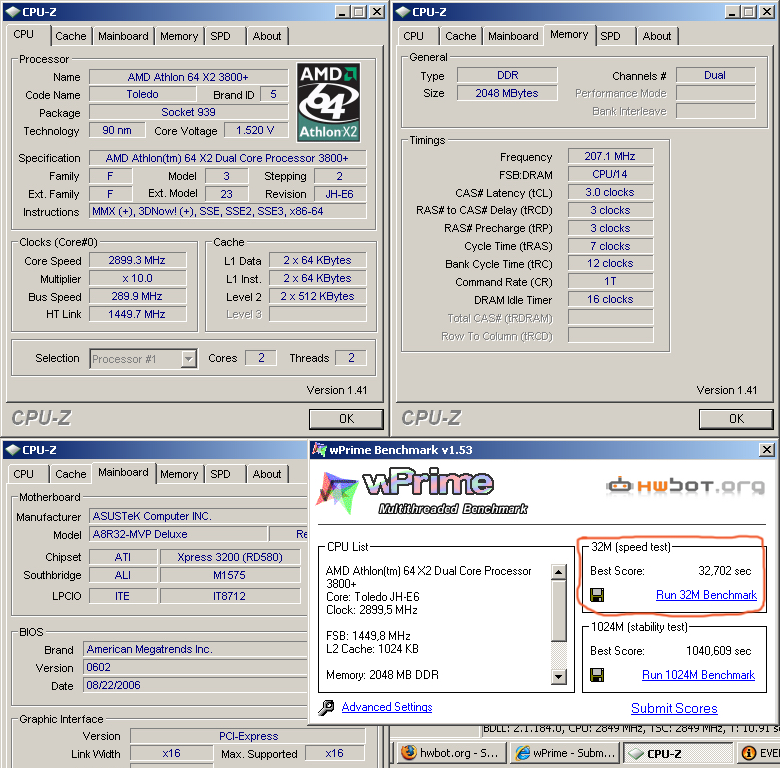Maximize the top-left CPU-Z window
The image size is (780, 768).
tap(359, 12)
